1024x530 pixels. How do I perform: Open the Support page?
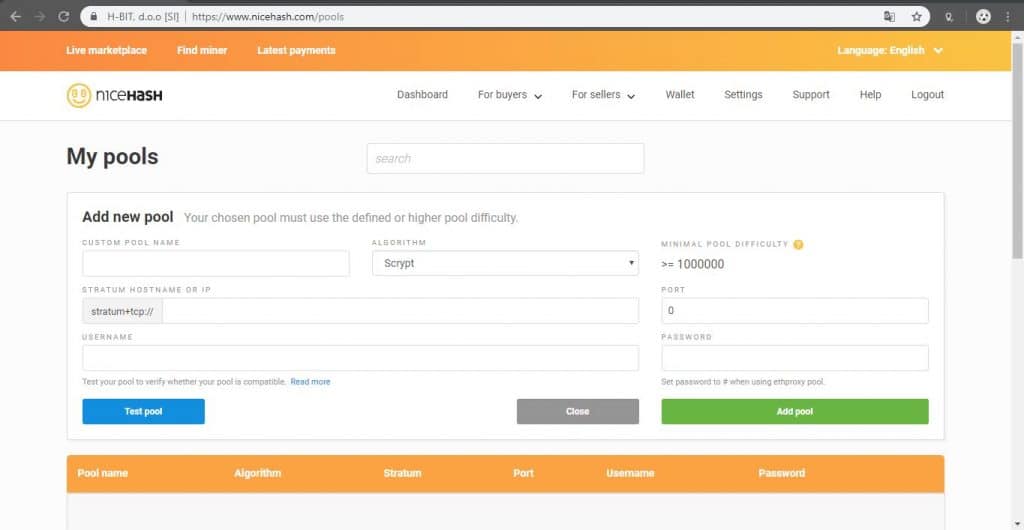[811, 95]
